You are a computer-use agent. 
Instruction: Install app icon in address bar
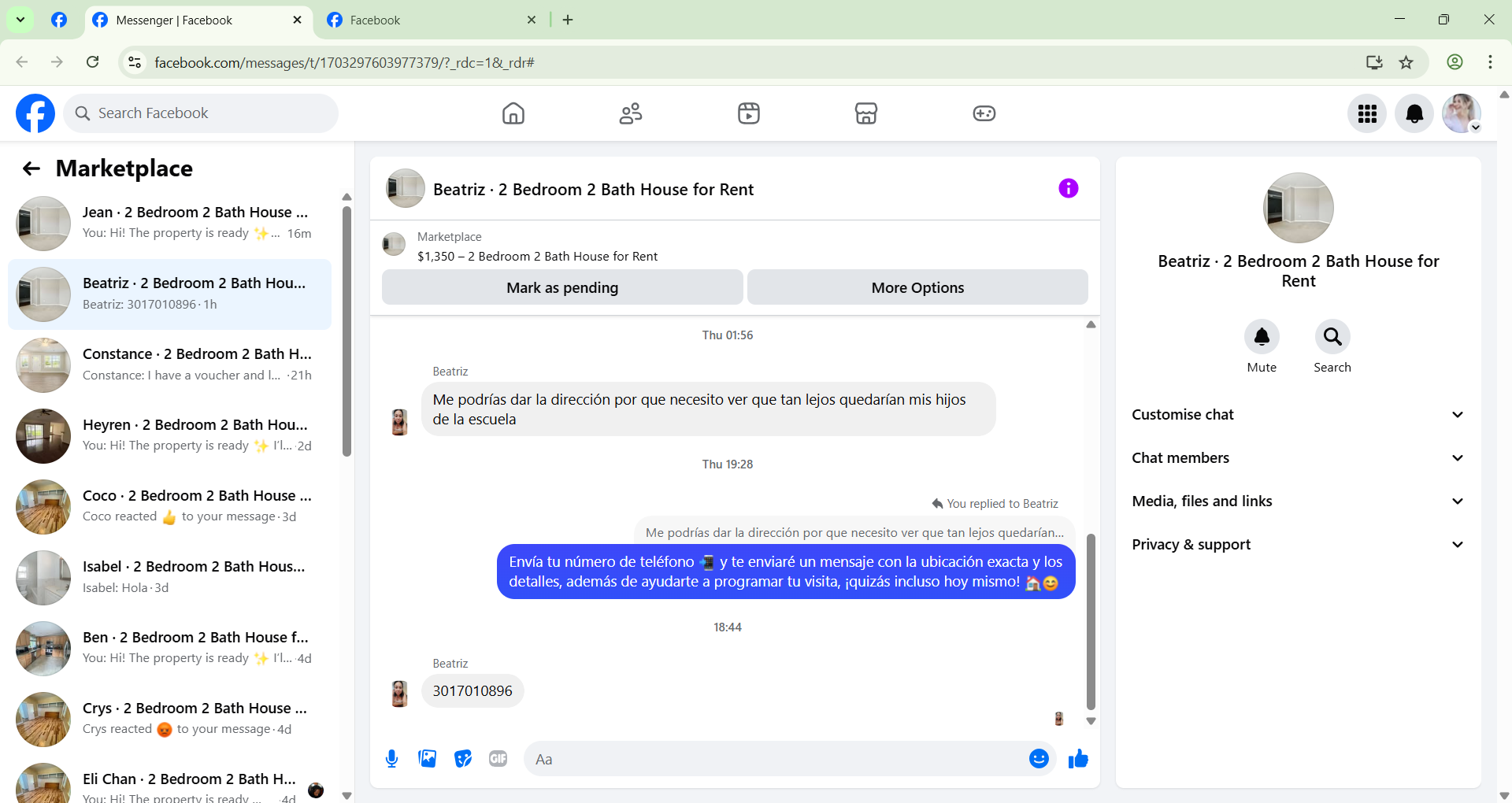click(1374, 62)
